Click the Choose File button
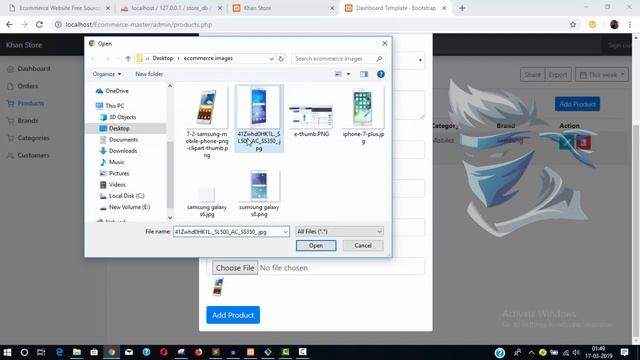 235,268
